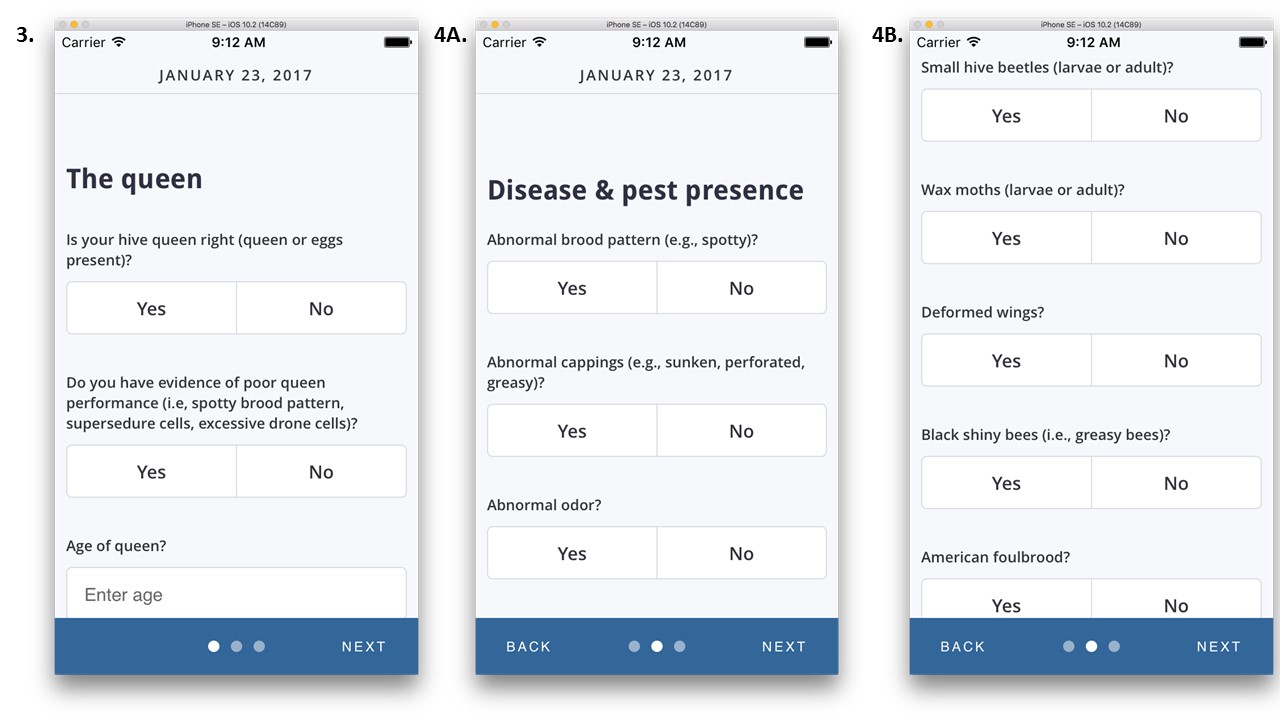This screenshot has width=1280, height=720.
Task: Click third page dot on Disease & pest screen
Action: 680,646
